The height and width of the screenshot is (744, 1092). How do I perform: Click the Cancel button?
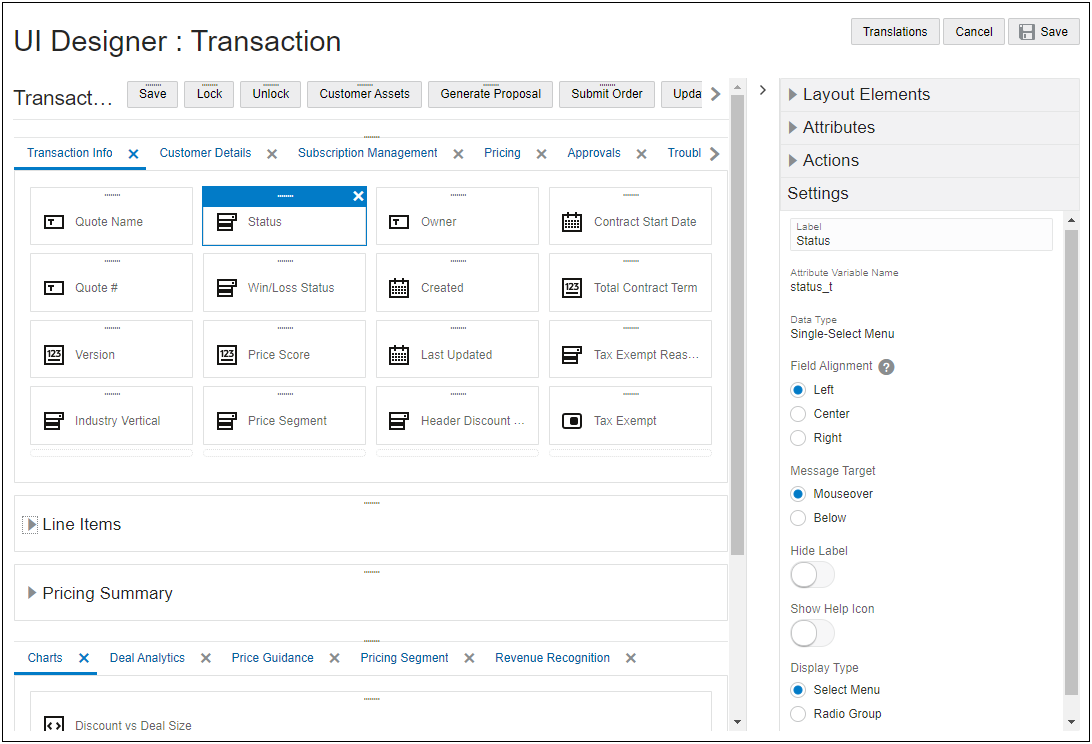click(974, 32)
